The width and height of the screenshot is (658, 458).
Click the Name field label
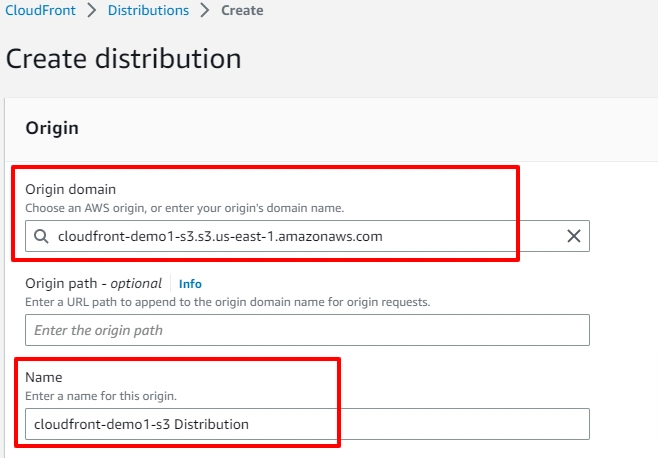[x=44, y=377]
